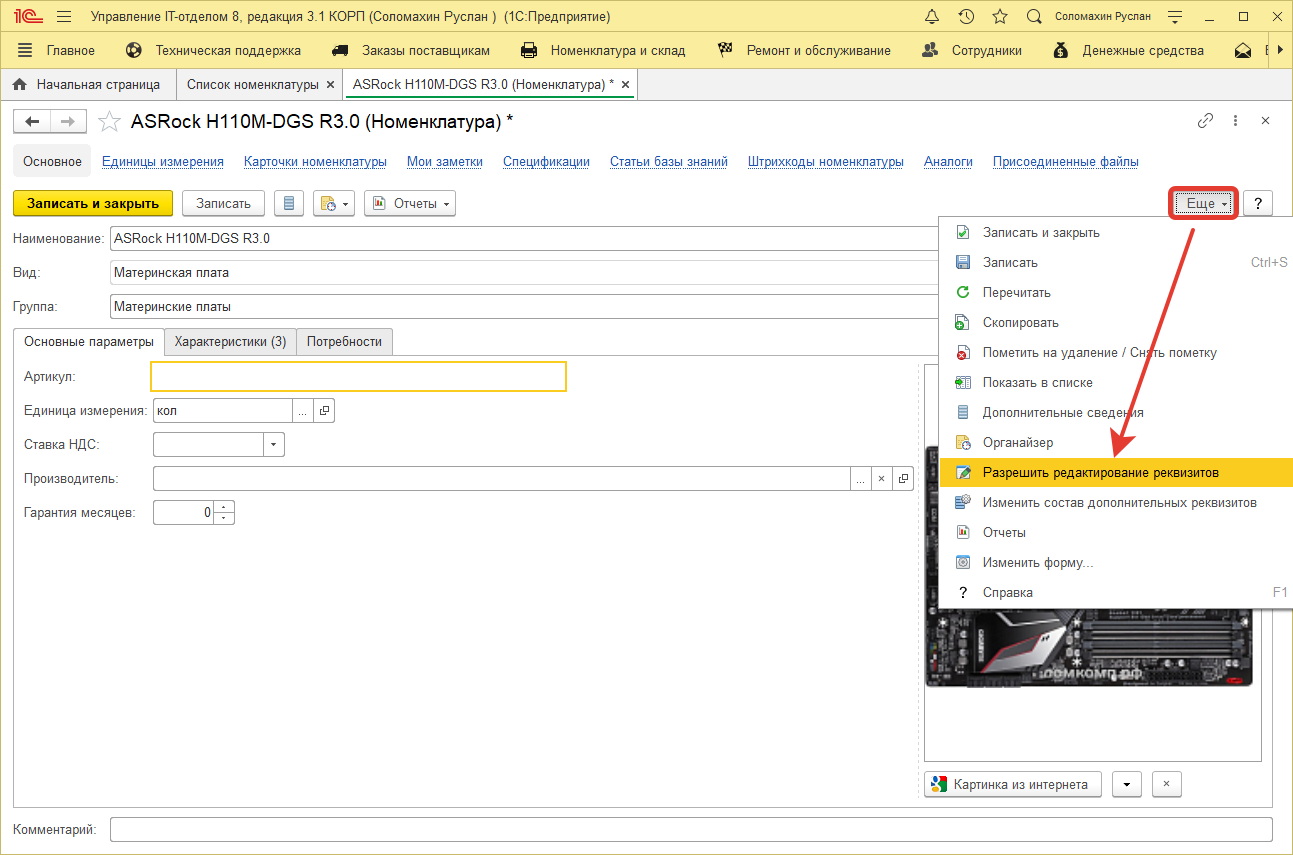Open the organizer dropdown button
Image resolution: width=1293 pixels, height=855 pixels.
click(x=334, y=204)
